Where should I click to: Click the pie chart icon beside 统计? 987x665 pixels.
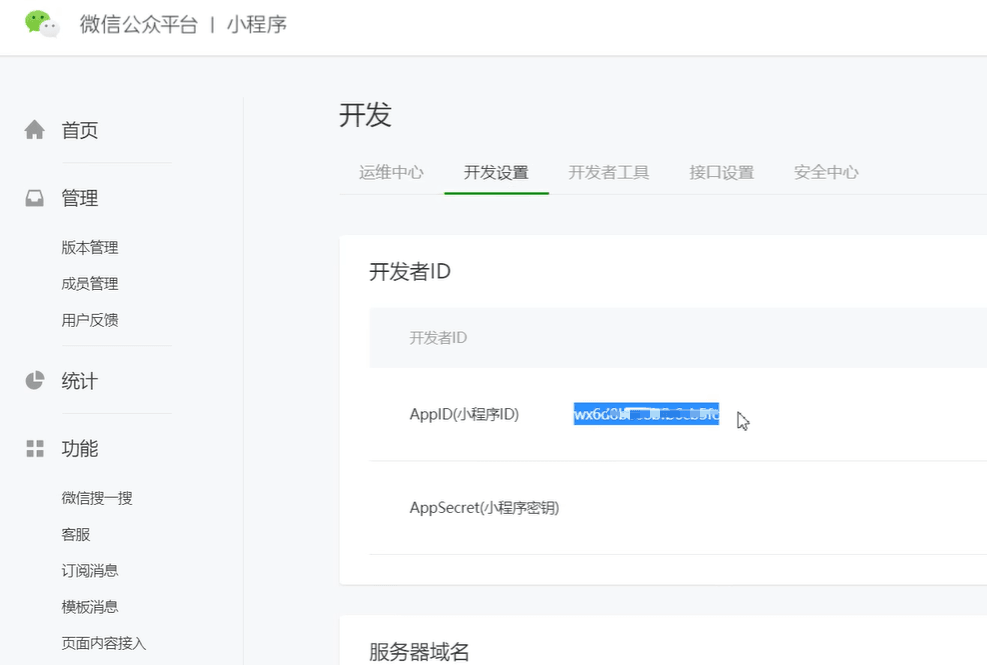coord(35,380)
